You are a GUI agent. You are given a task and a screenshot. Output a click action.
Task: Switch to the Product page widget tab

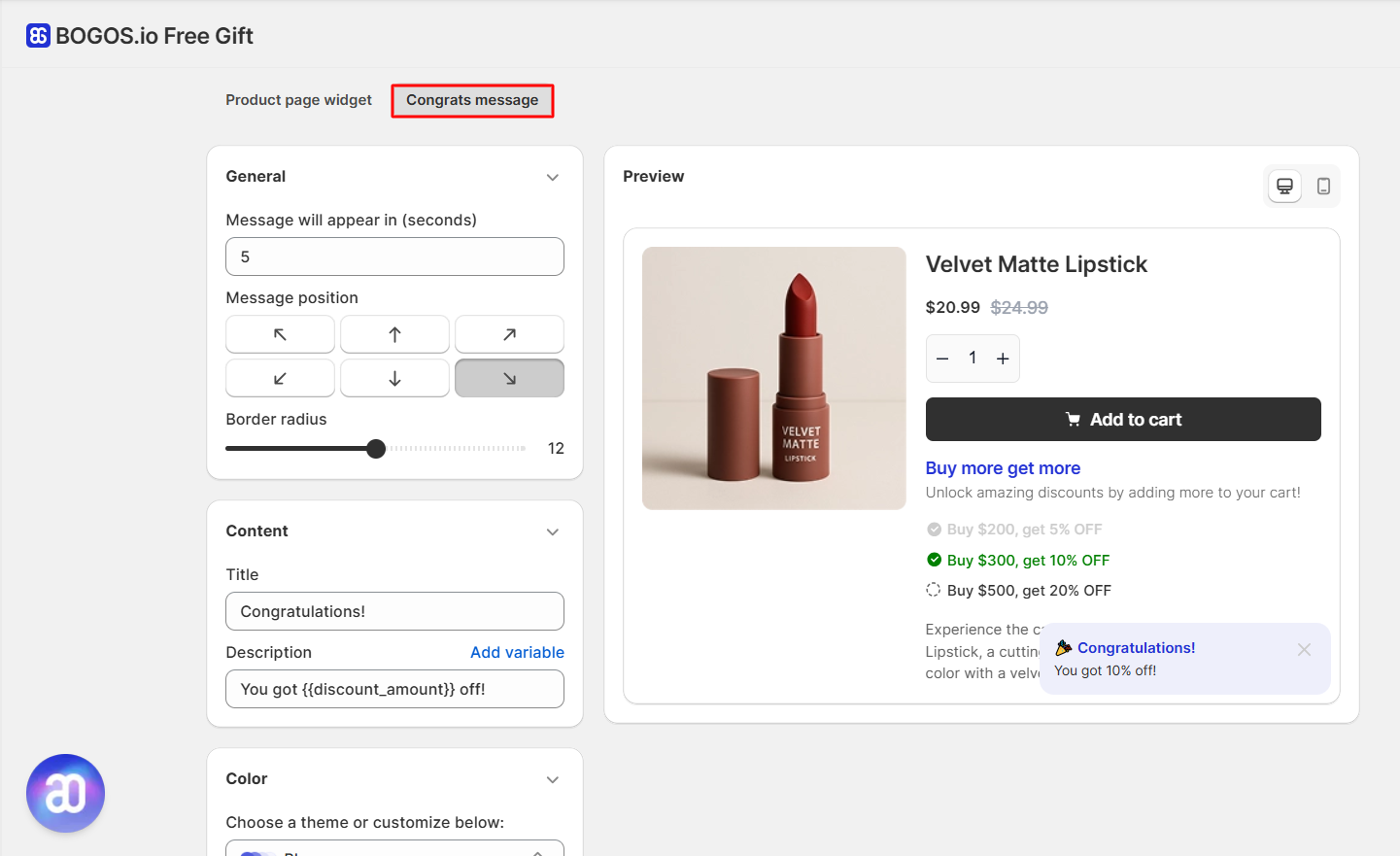[x=298, y=100]
